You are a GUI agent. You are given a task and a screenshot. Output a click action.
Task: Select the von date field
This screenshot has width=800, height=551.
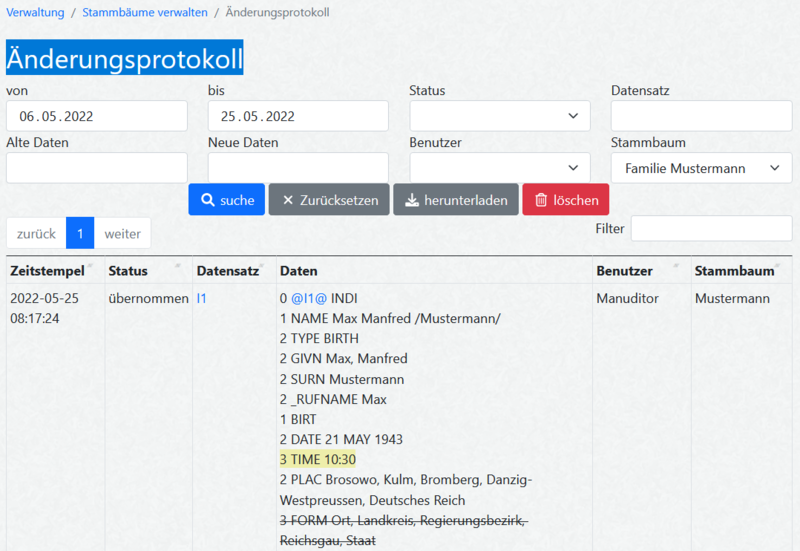point(96,116)
